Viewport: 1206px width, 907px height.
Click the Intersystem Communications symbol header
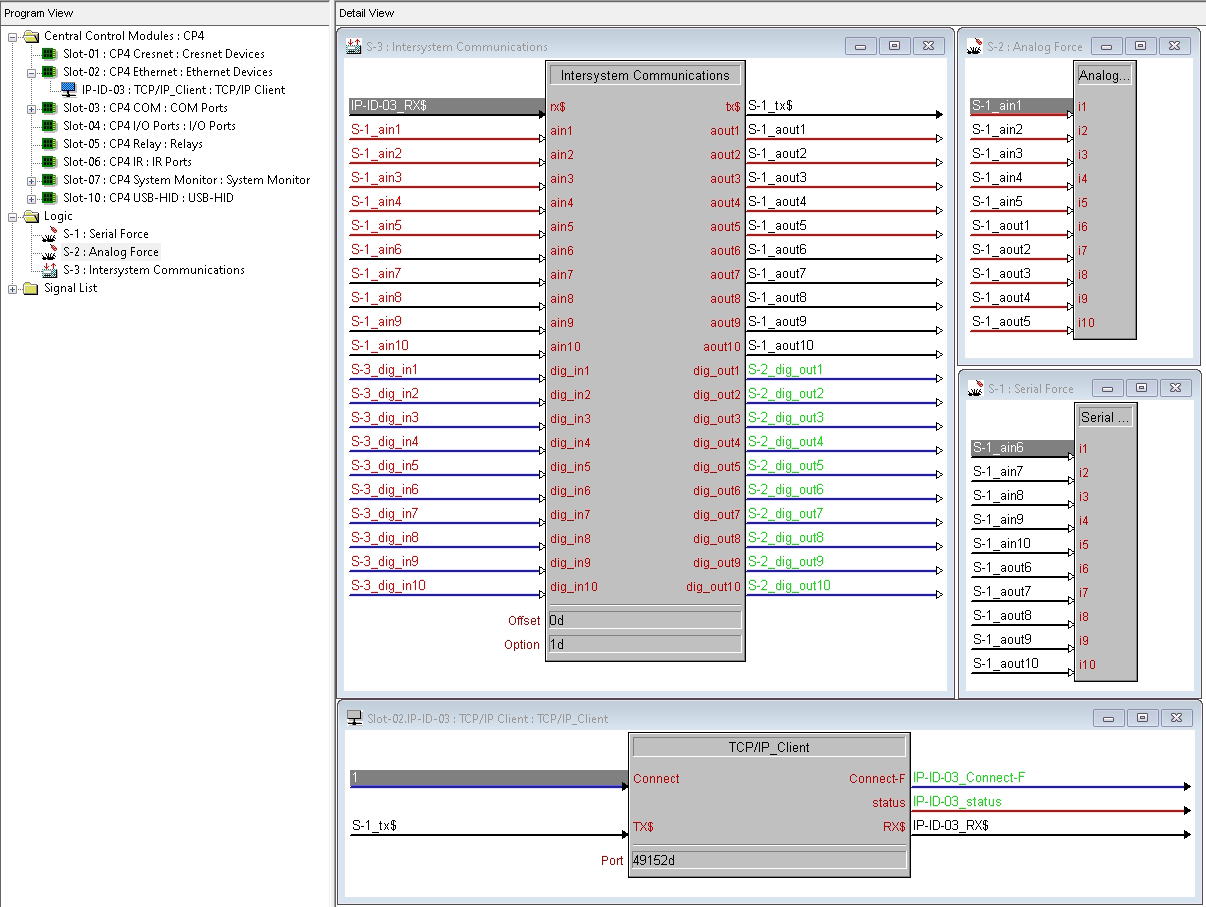pos(645,75)
